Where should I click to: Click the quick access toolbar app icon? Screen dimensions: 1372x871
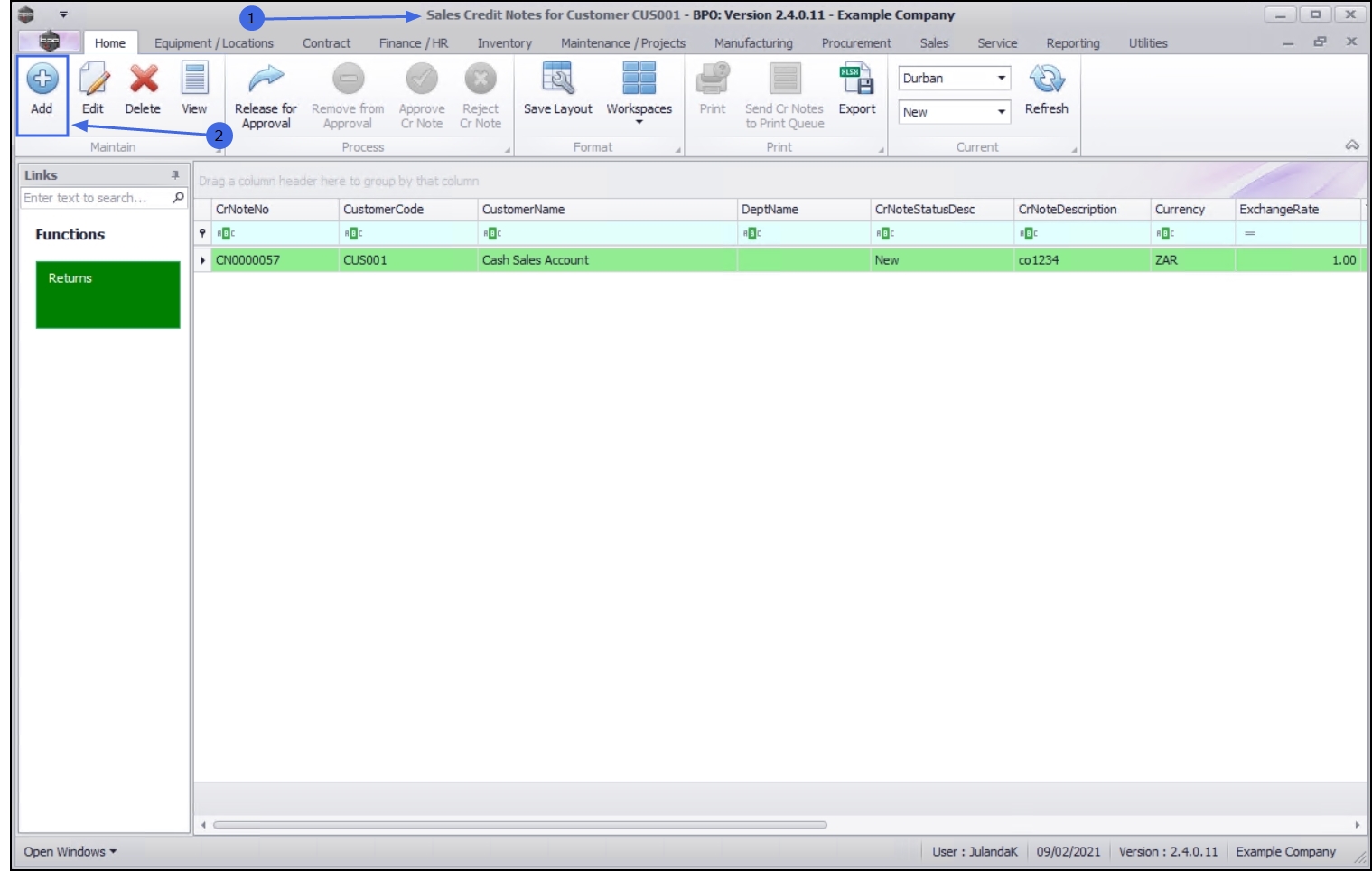tap(26, 14)
